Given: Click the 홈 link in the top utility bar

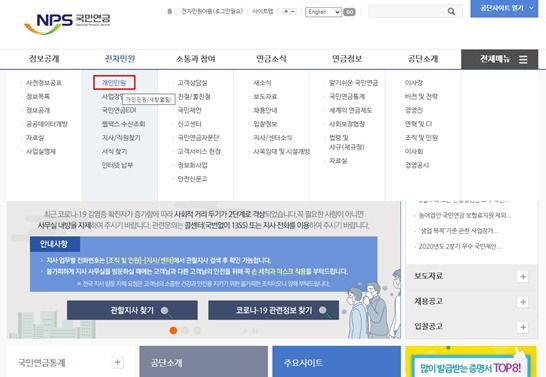Looking at the screenshot, I should pyautogui.click(x=170, y=11).
